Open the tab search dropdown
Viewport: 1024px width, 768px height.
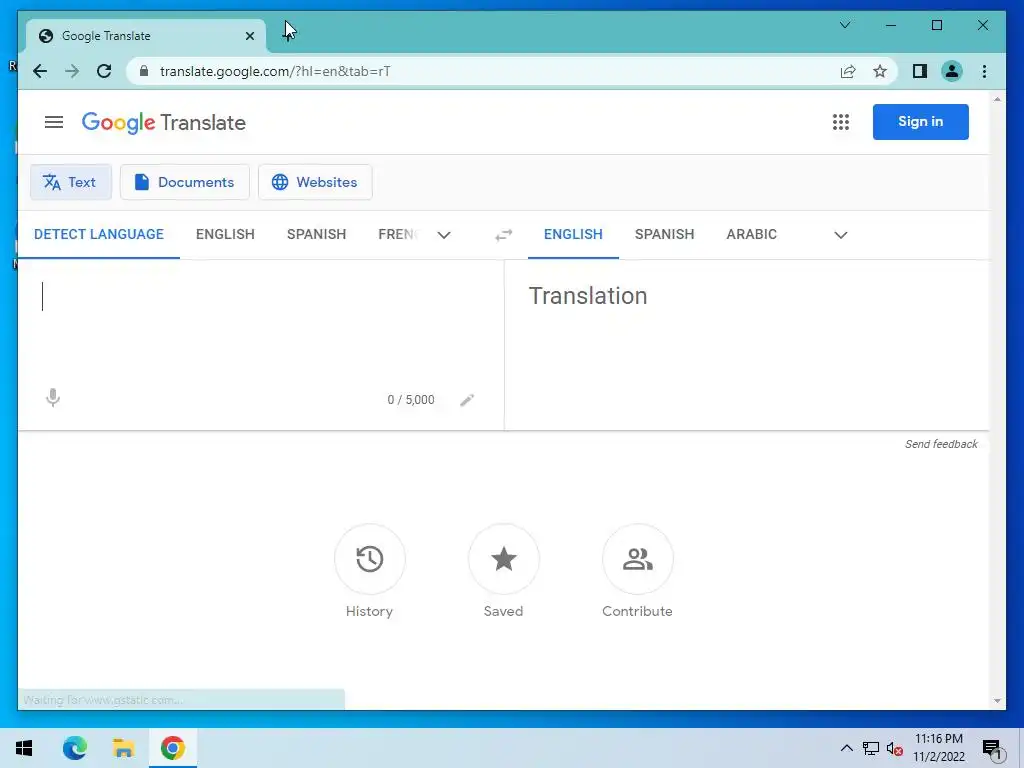click(844, 25)
